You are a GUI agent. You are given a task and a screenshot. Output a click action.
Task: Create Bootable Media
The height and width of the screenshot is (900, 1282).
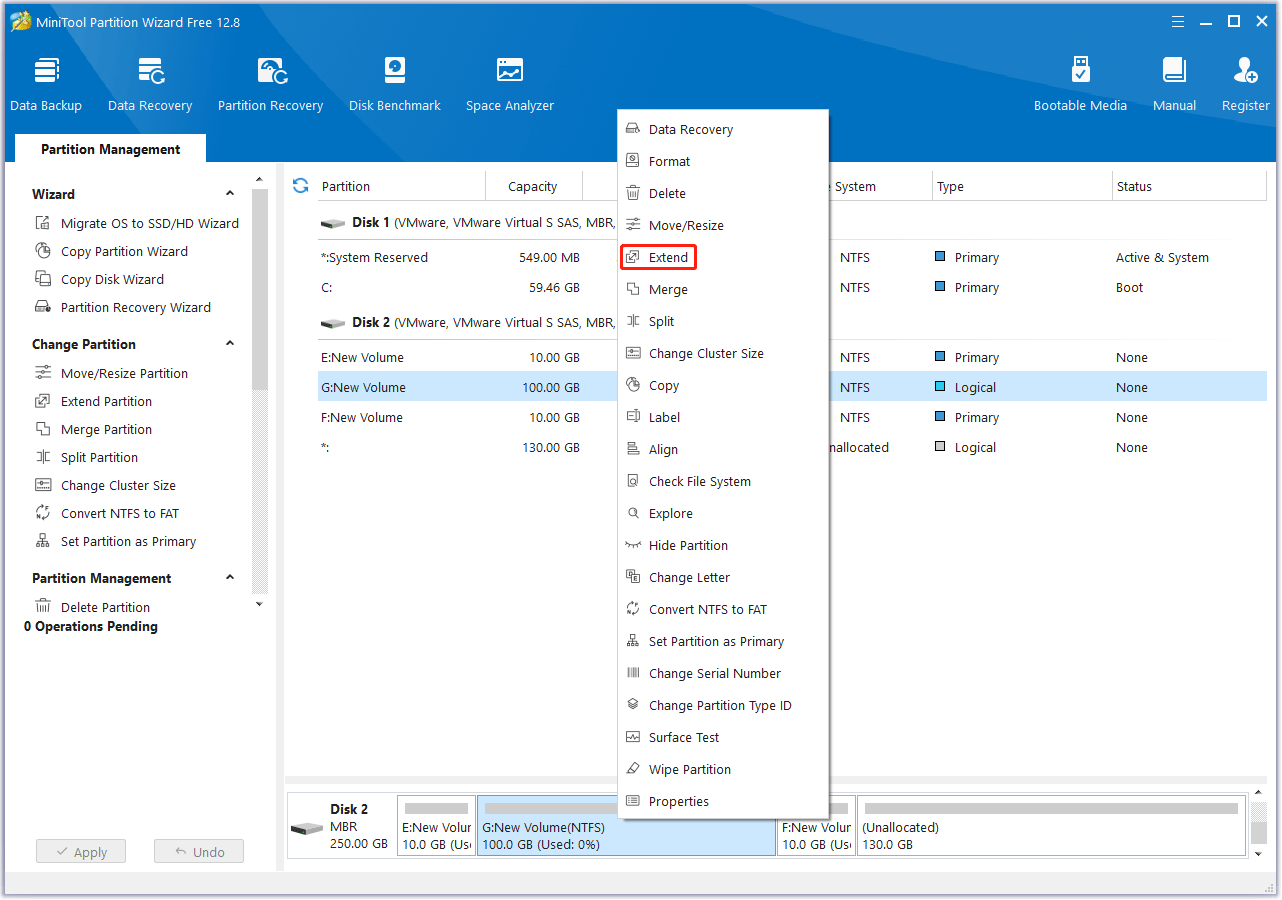click(1080, 85)
